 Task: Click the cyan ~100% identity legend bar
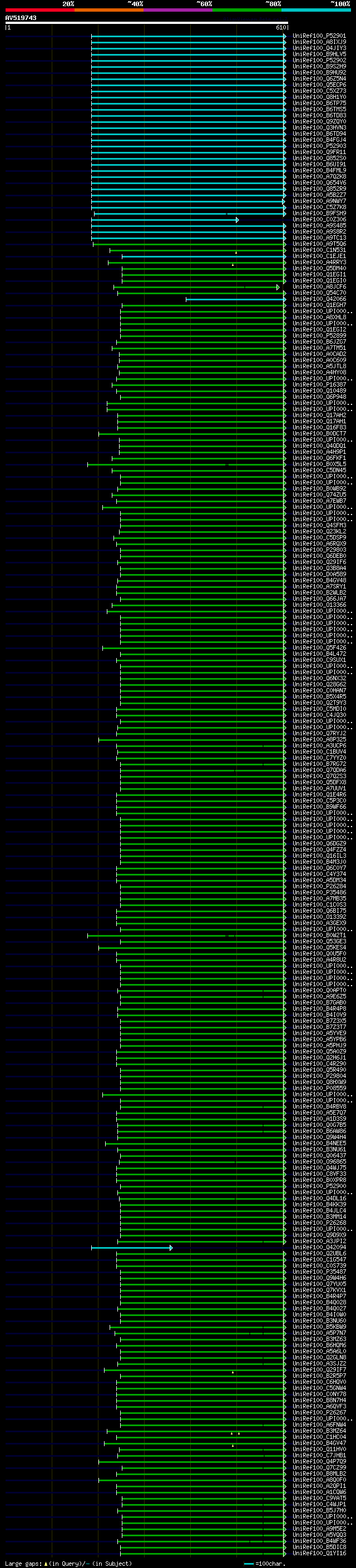316,10
